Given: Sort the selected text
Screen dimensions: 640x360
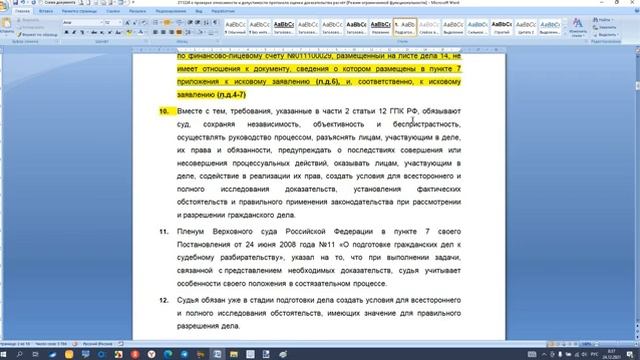Looking at the screenshot, I should point(207,23).
